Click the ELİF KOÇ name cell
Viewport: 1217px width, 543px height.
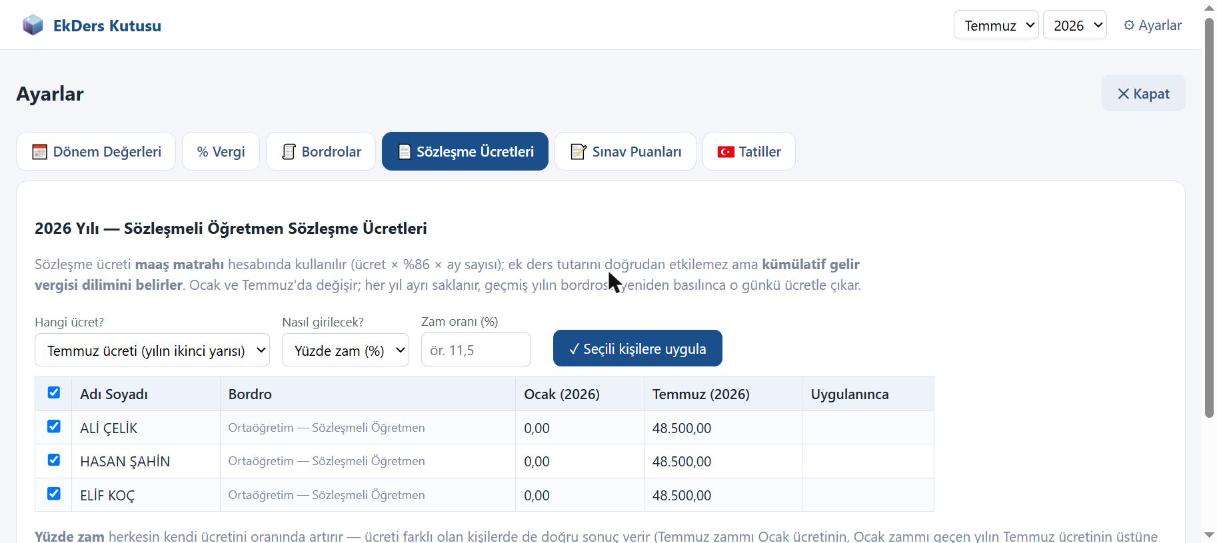[x=146, y=495]
